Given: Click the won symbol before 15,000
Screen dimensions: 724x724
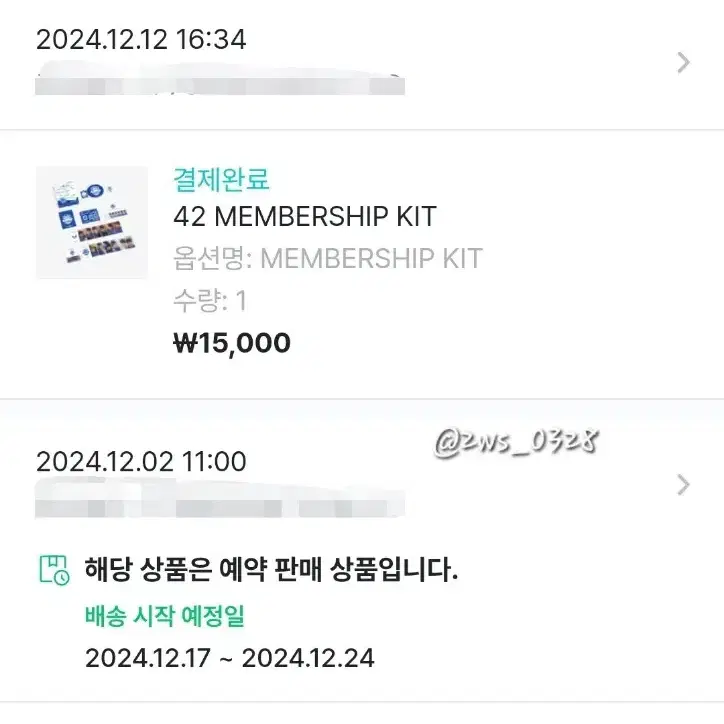Looking at the screenshot, I should [186, 343].
